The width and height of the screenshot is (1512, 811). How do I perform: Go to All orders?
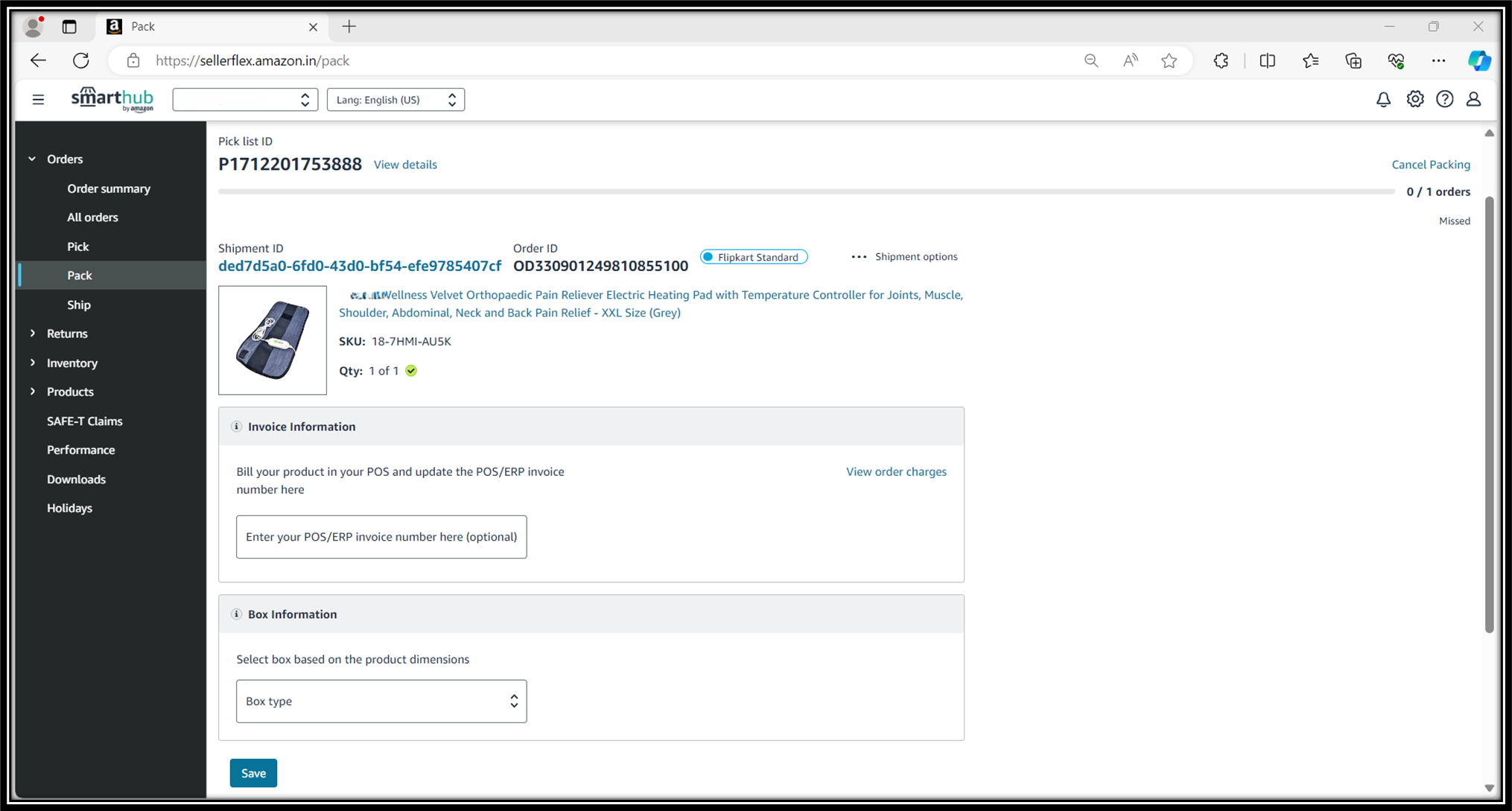tap(92, 217)
